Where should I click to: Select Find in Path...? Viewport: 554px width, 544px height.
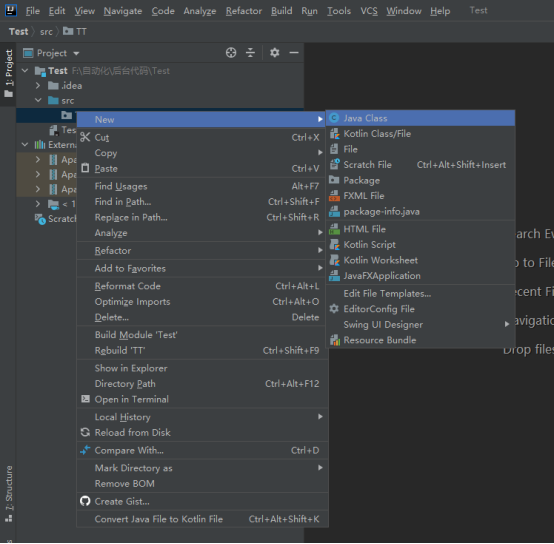click(x=202, y=202)
